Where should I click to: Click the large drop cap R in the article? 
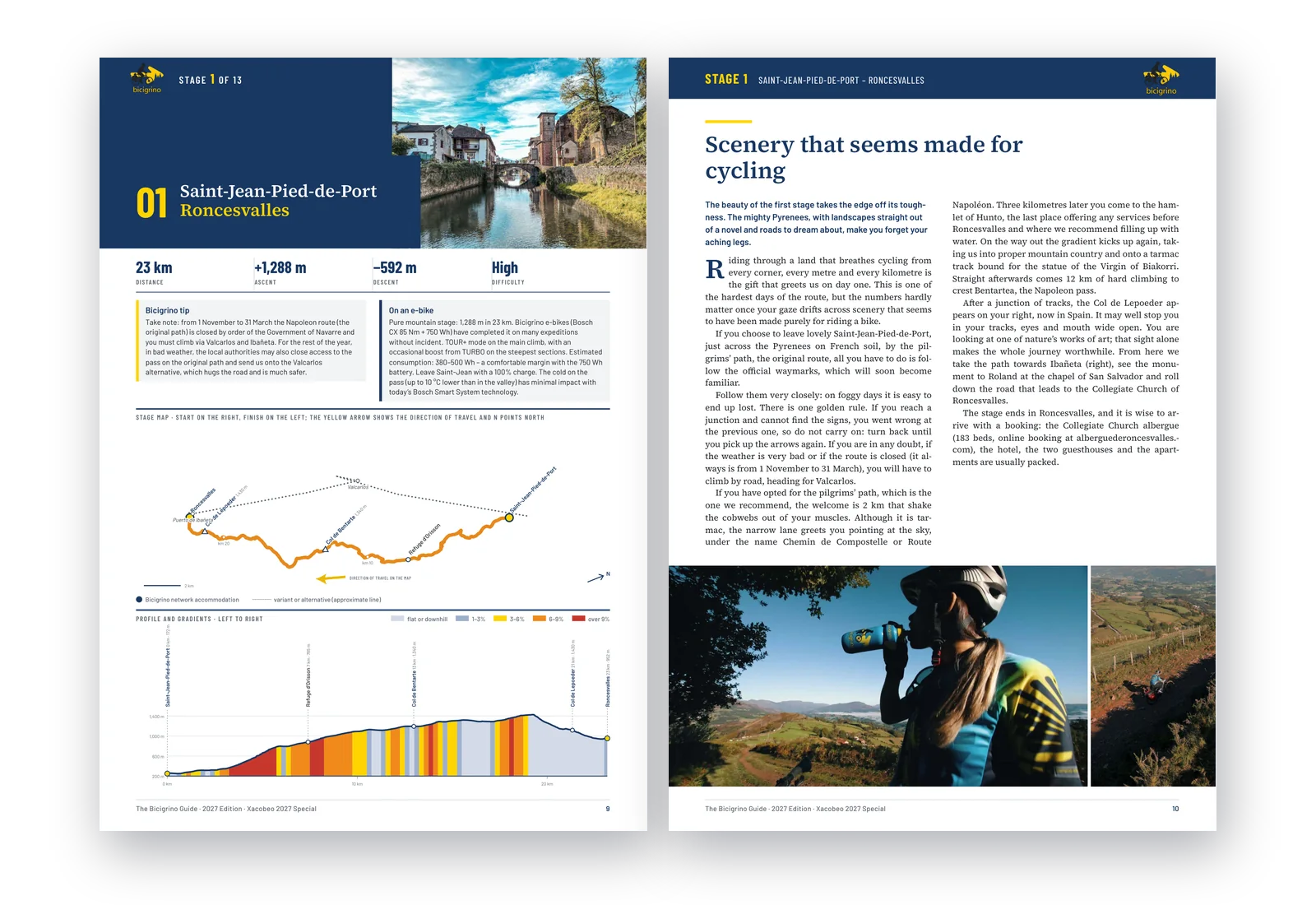click(x=715, y=269)
